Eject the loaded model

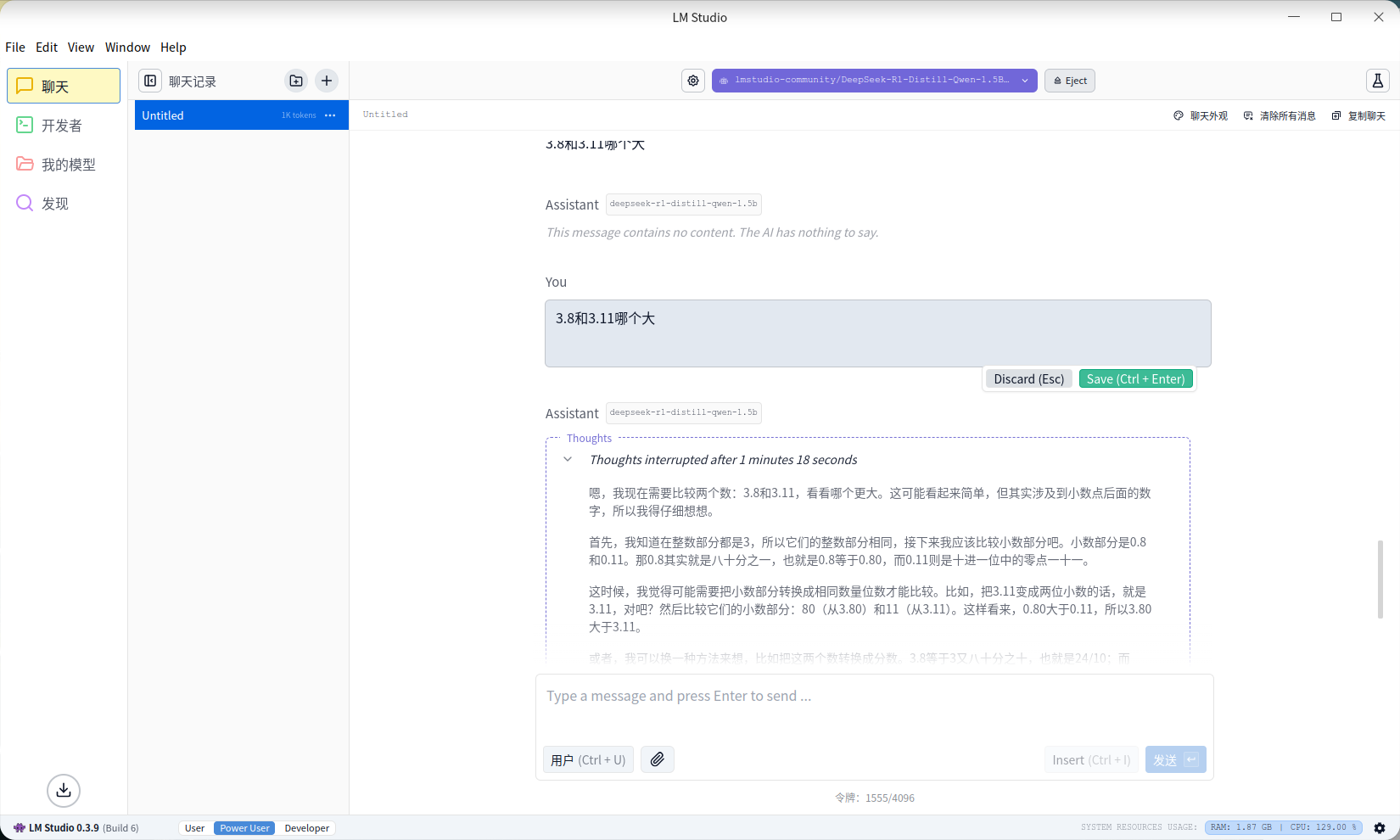coord(1070,81)
